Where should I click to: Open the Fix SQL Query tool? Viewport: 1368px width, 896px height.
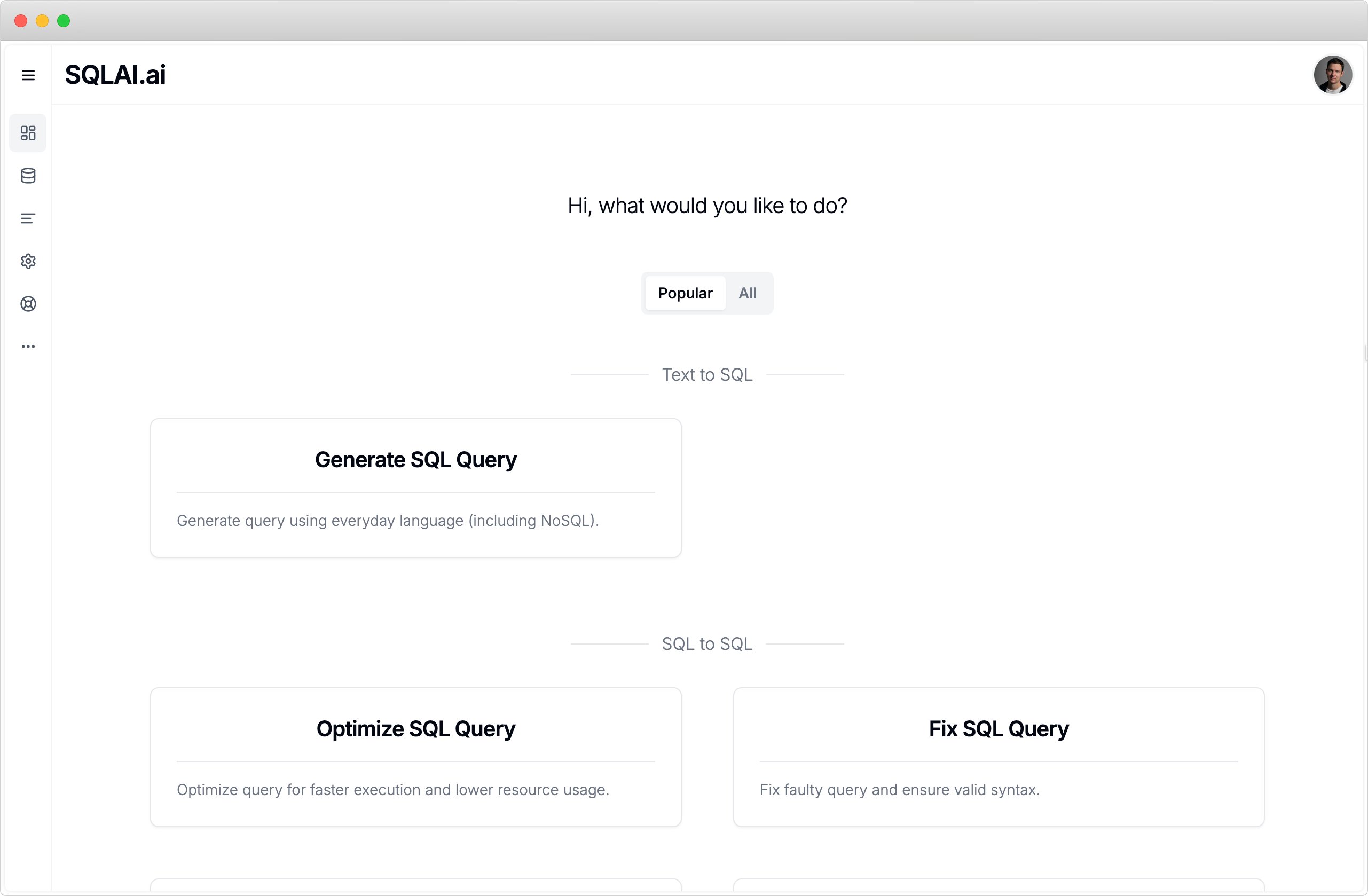[x=998, y=757]
